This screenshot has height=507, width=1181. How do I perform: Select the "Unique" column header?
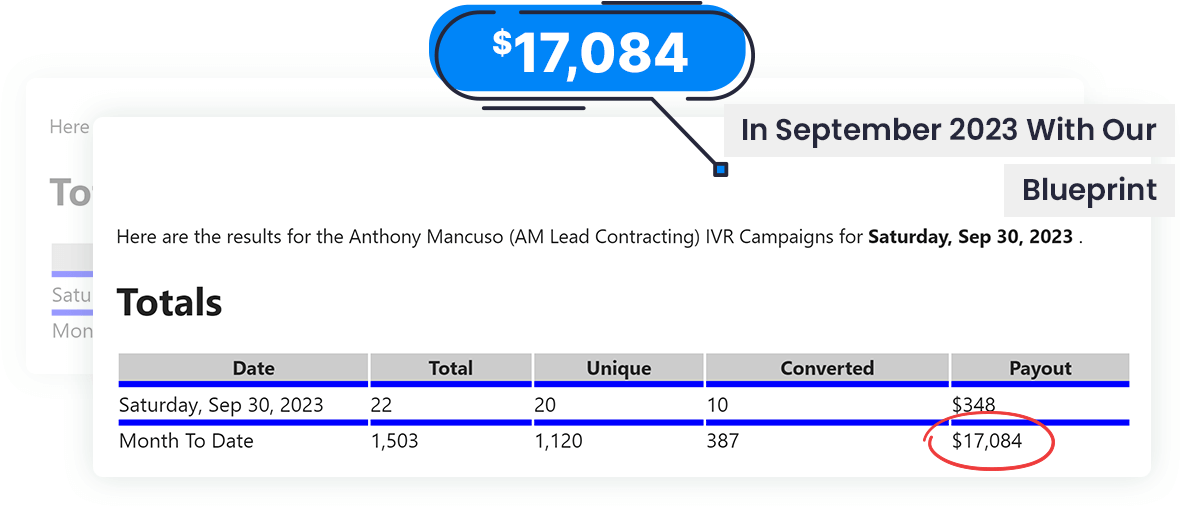point(619,368)
